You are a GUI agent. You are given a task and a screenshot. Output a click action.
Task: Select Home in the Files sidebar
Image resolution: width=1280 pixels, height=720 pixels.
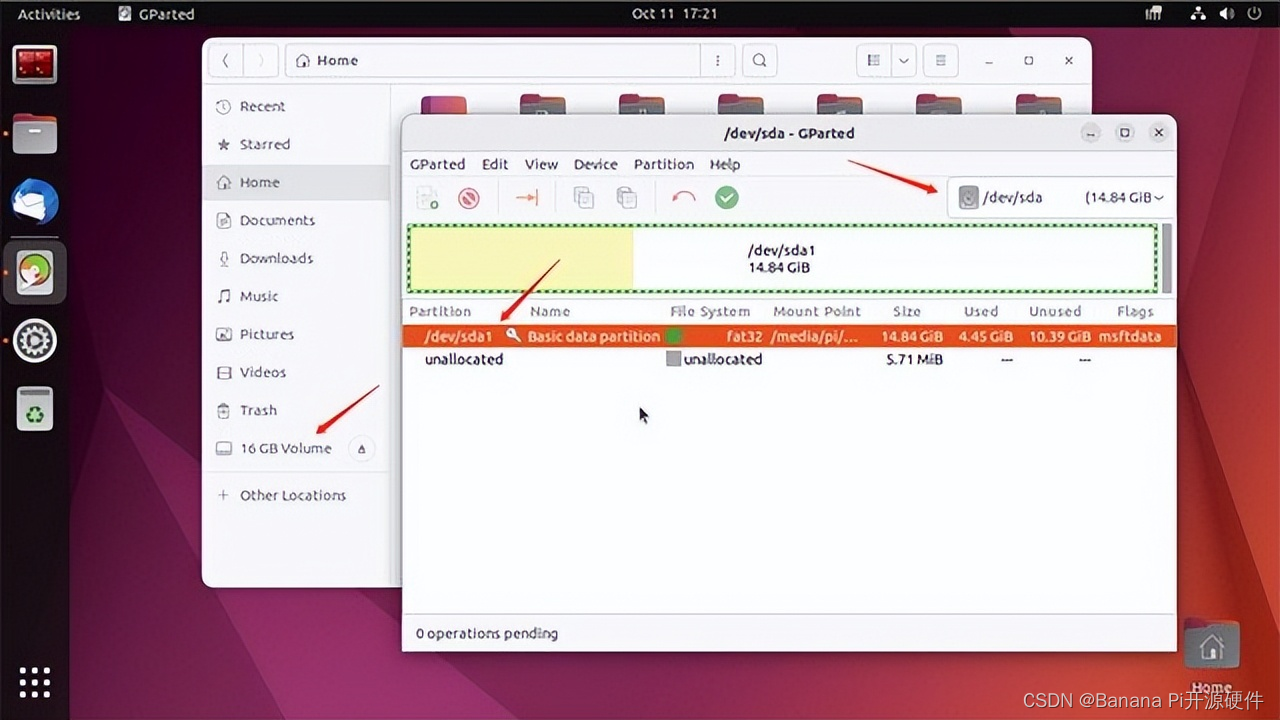(296, 182)
